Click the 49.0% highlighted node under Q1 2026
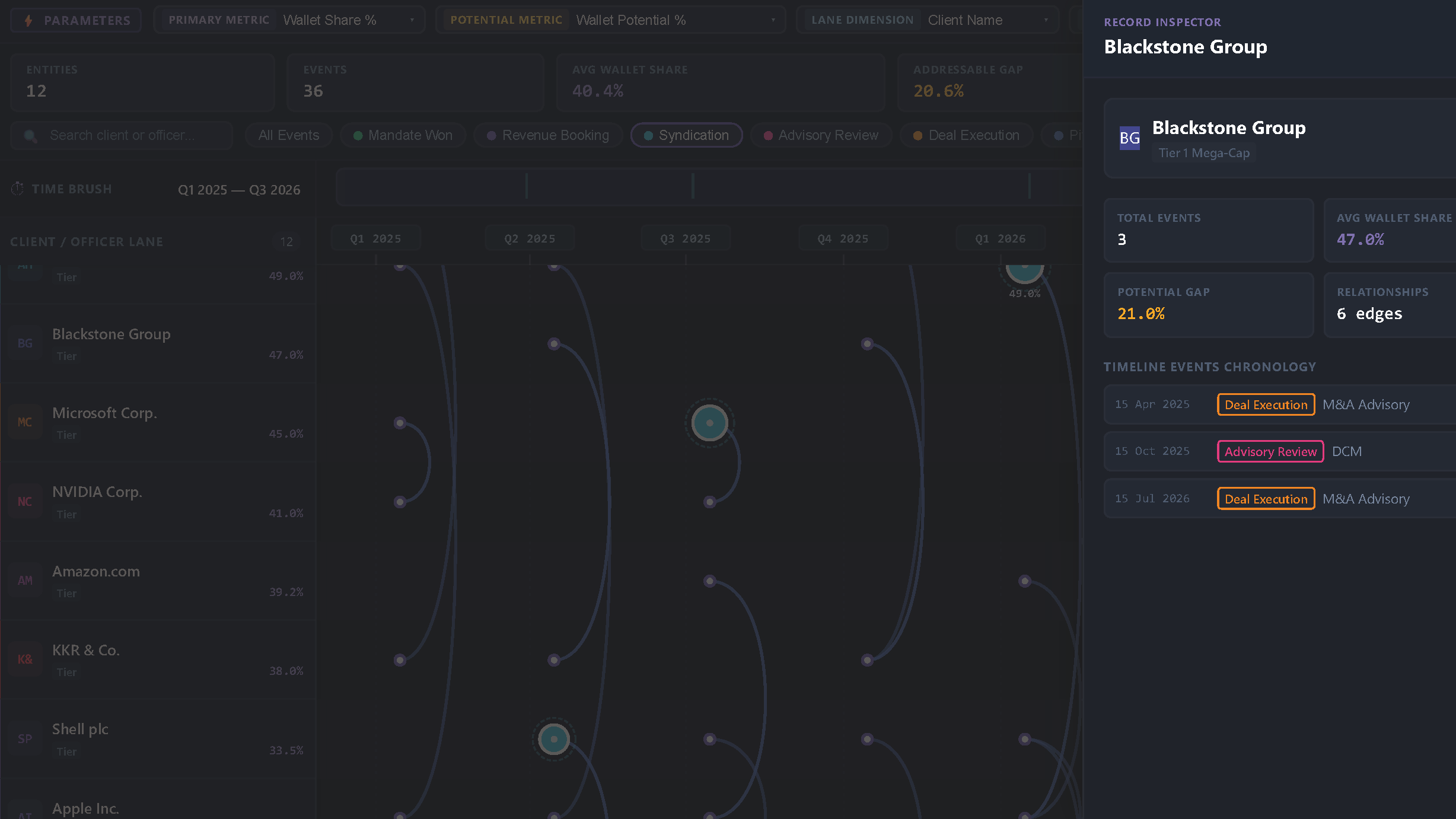The height and width of the screenshot is (819, 1456). coord(1024,273)
